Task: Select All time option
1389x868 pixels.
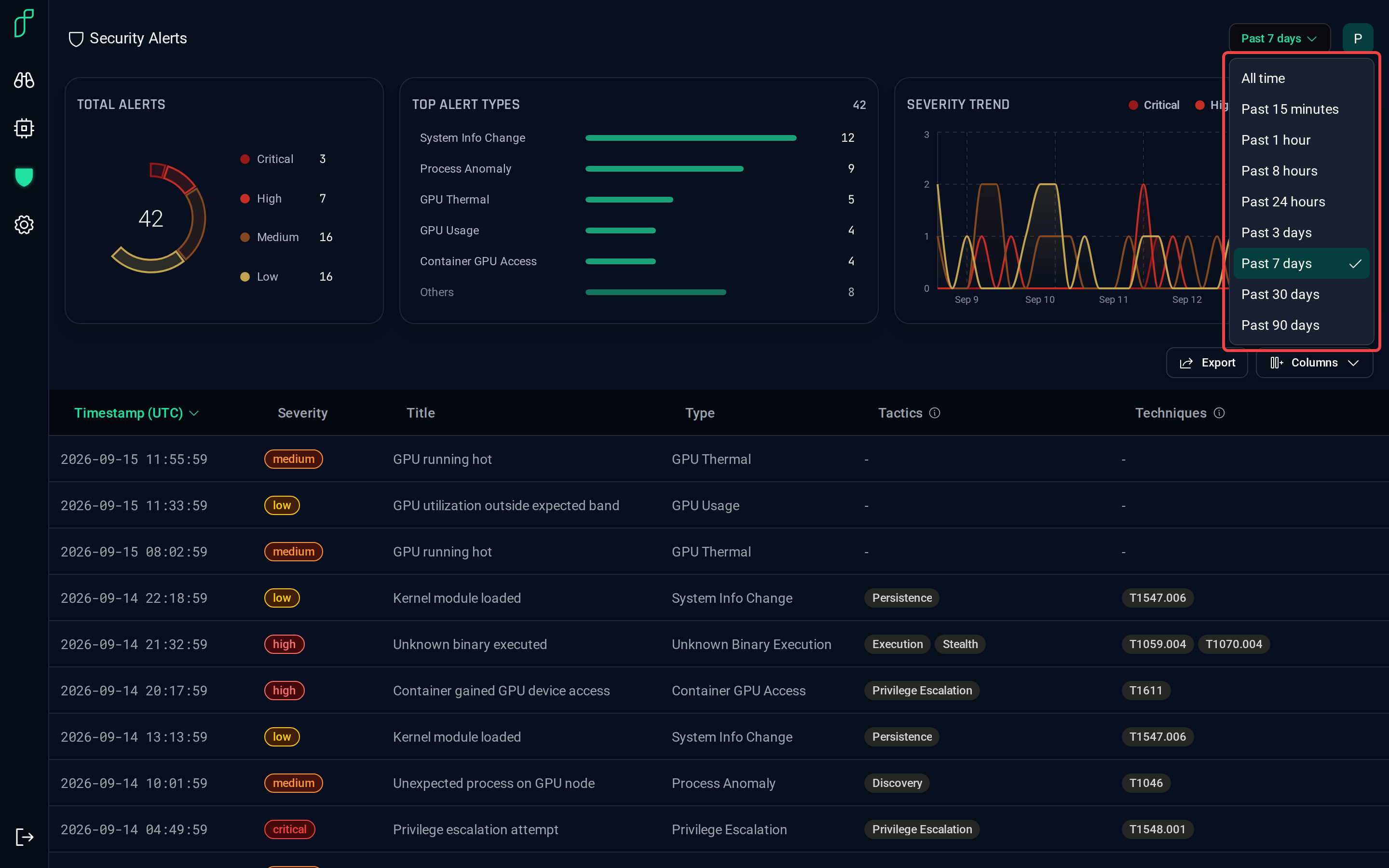Action: (x=1301, y=78)
